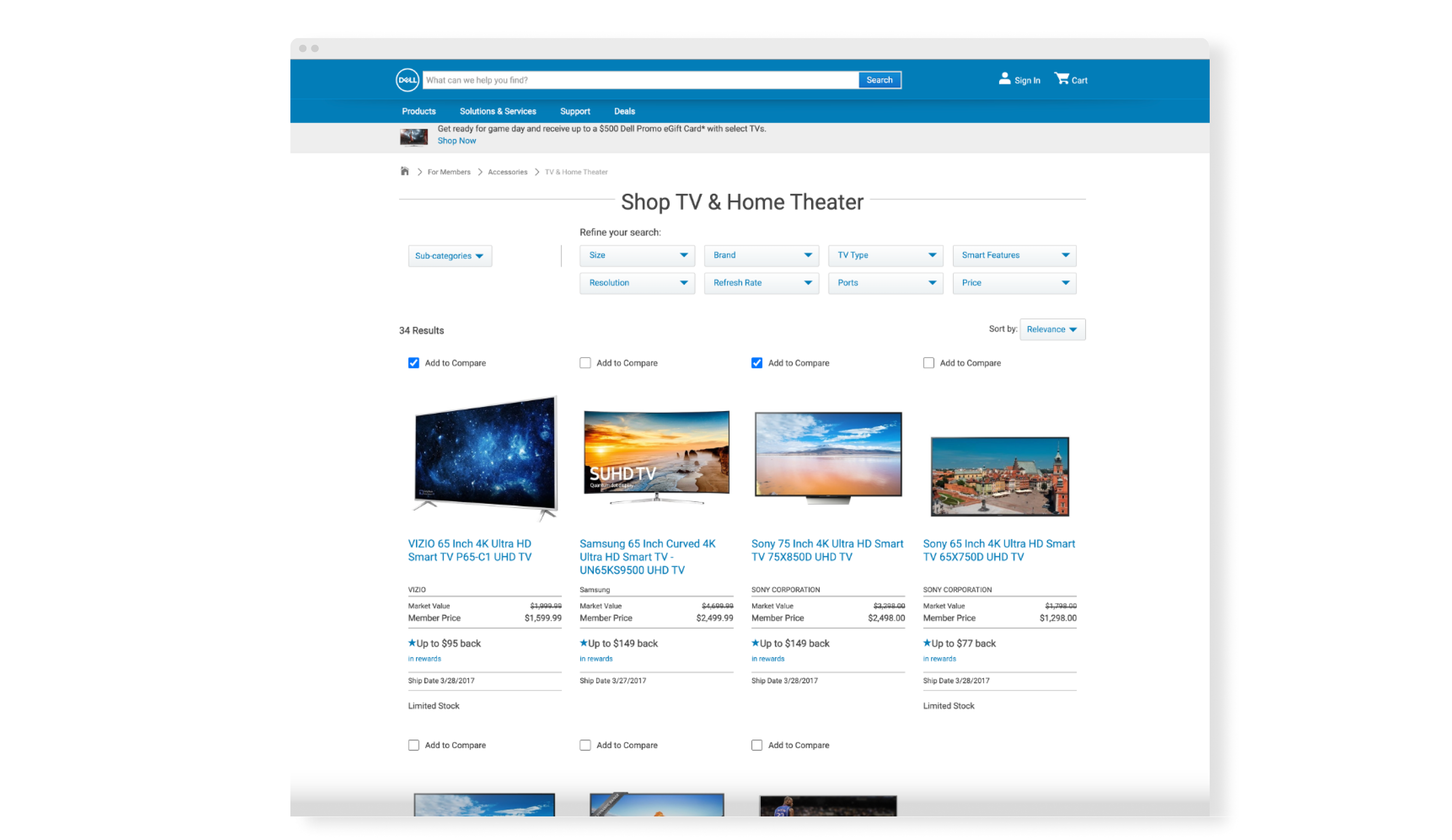Open the shopping Cart icon
Viewport: 1452px width, 840px height.
tap(1061, 79)
